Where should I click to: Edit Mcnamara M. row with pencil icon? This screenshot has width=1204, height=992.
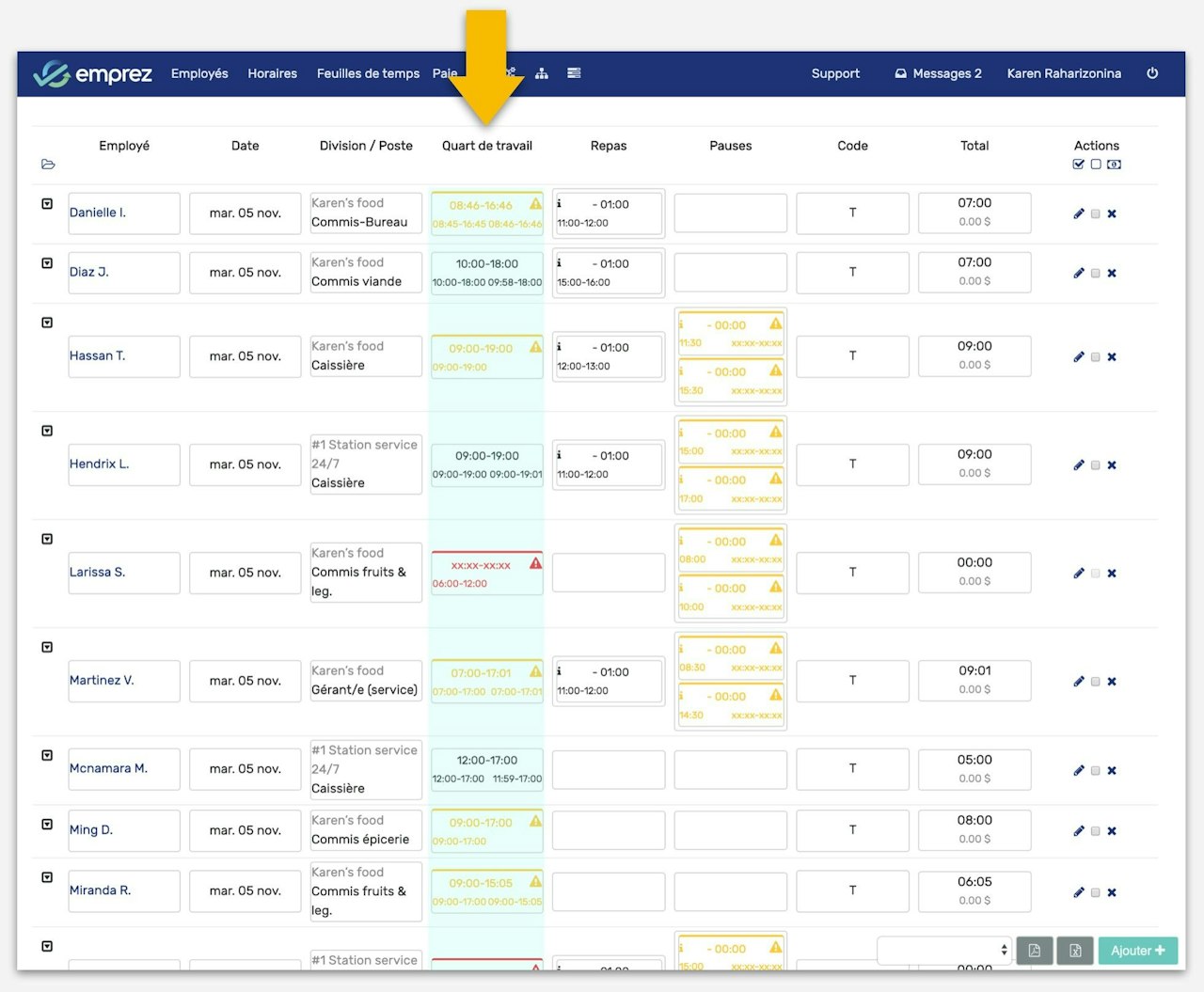pyautogui.click(x=1079, y=770)
